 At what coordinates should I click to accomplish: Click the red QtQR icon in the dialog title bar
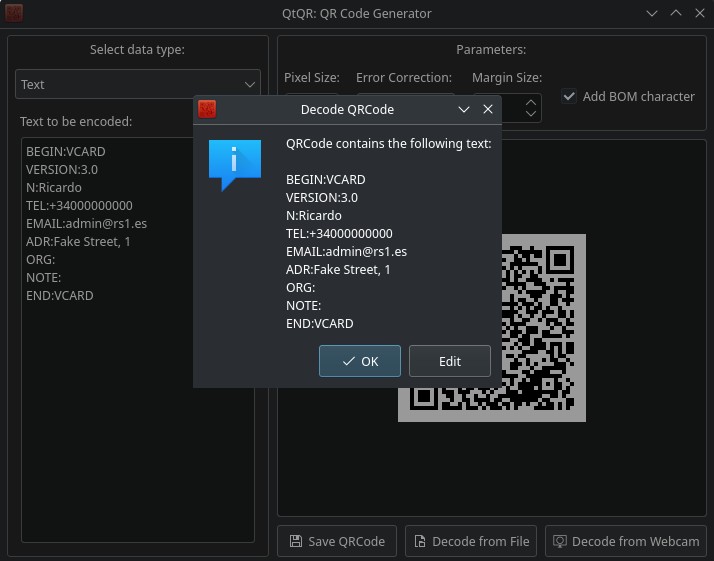[x=207, y=109]
